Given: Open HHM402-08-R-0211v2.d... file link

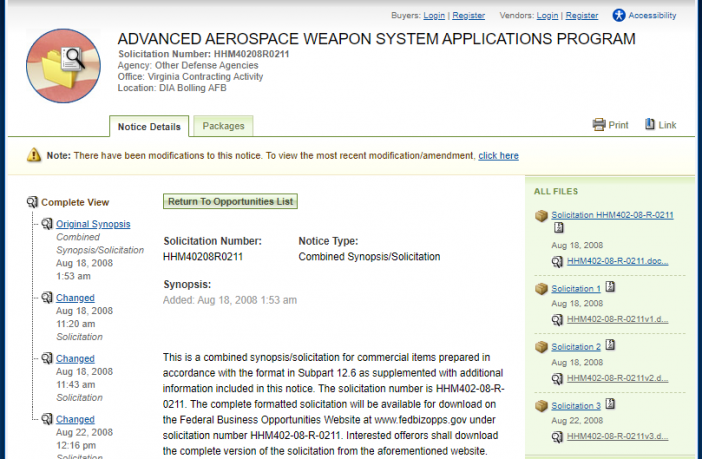Looking at the screenshot, I should pos(617,378).
